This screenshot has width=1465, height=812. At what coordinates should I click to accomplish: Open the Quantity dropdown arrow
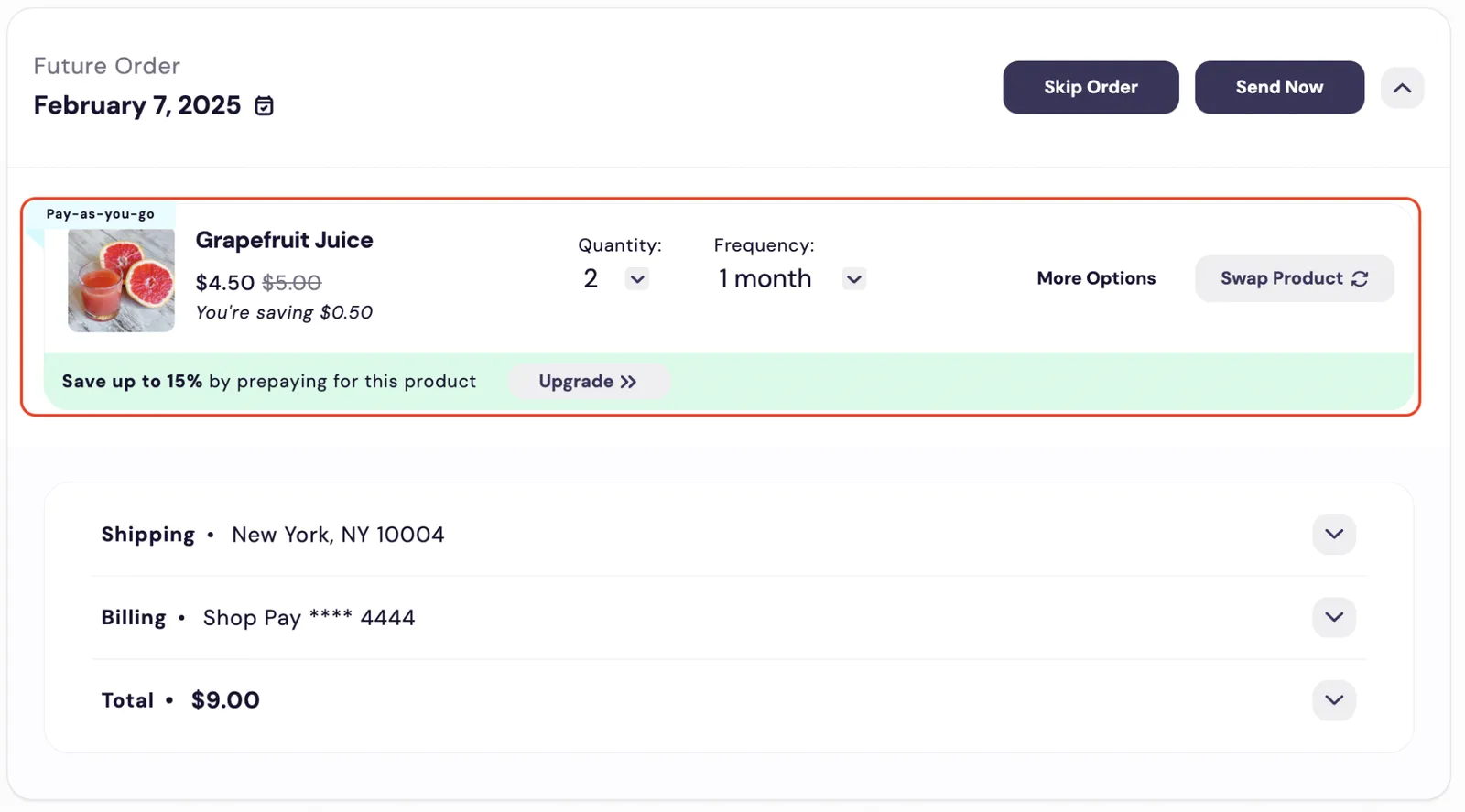(637, 278)
